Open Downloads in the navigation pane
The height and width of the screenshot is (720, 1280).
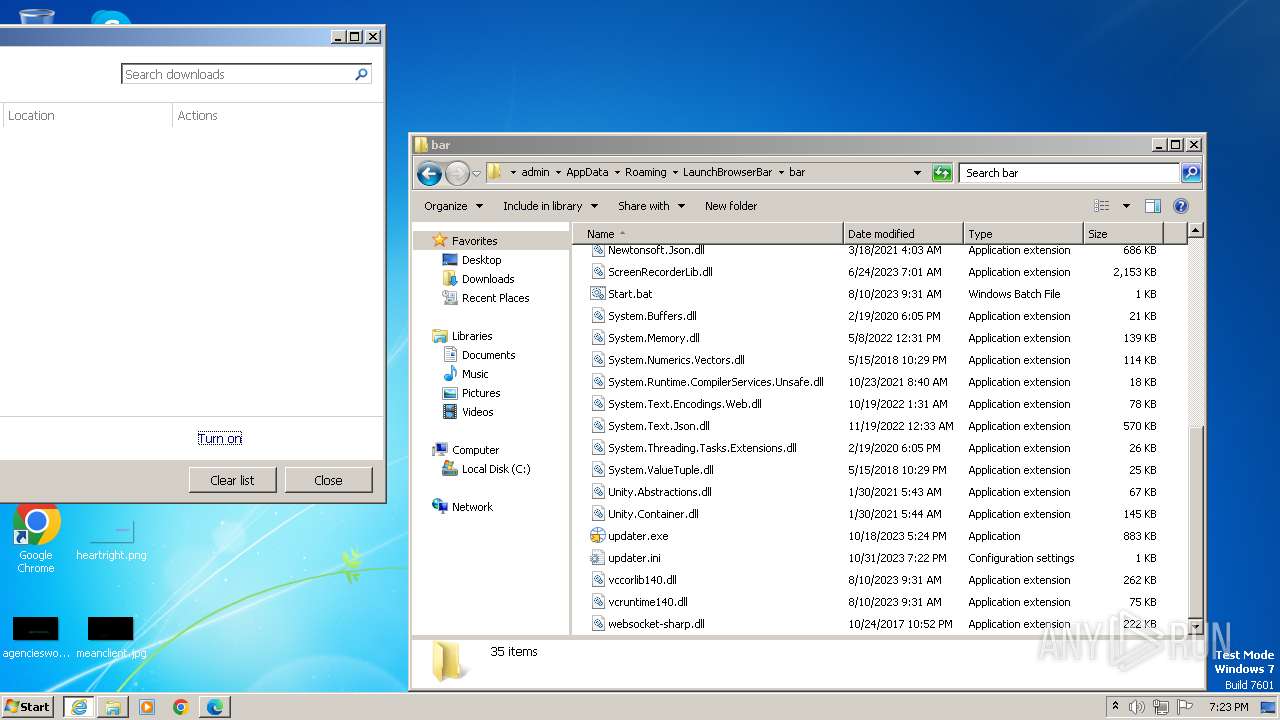tap(488, 279)
